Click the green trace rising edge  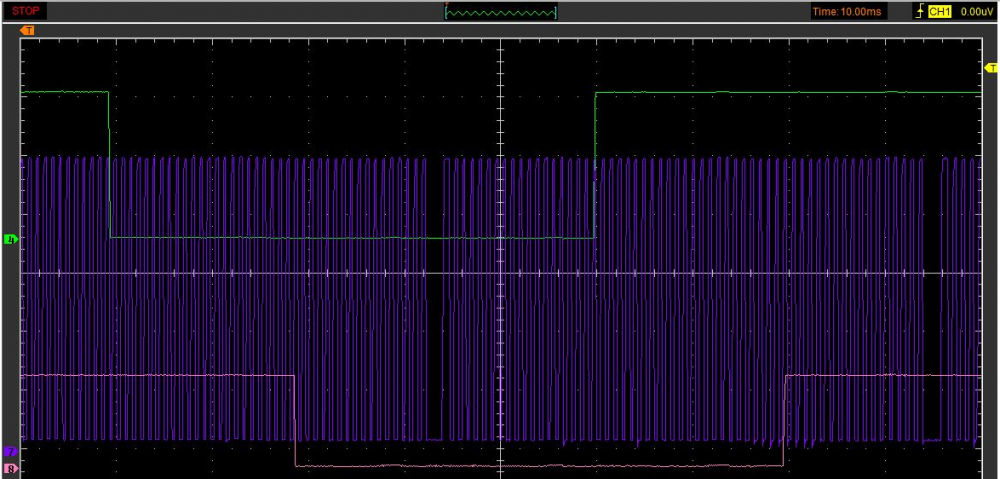point(595,165)
